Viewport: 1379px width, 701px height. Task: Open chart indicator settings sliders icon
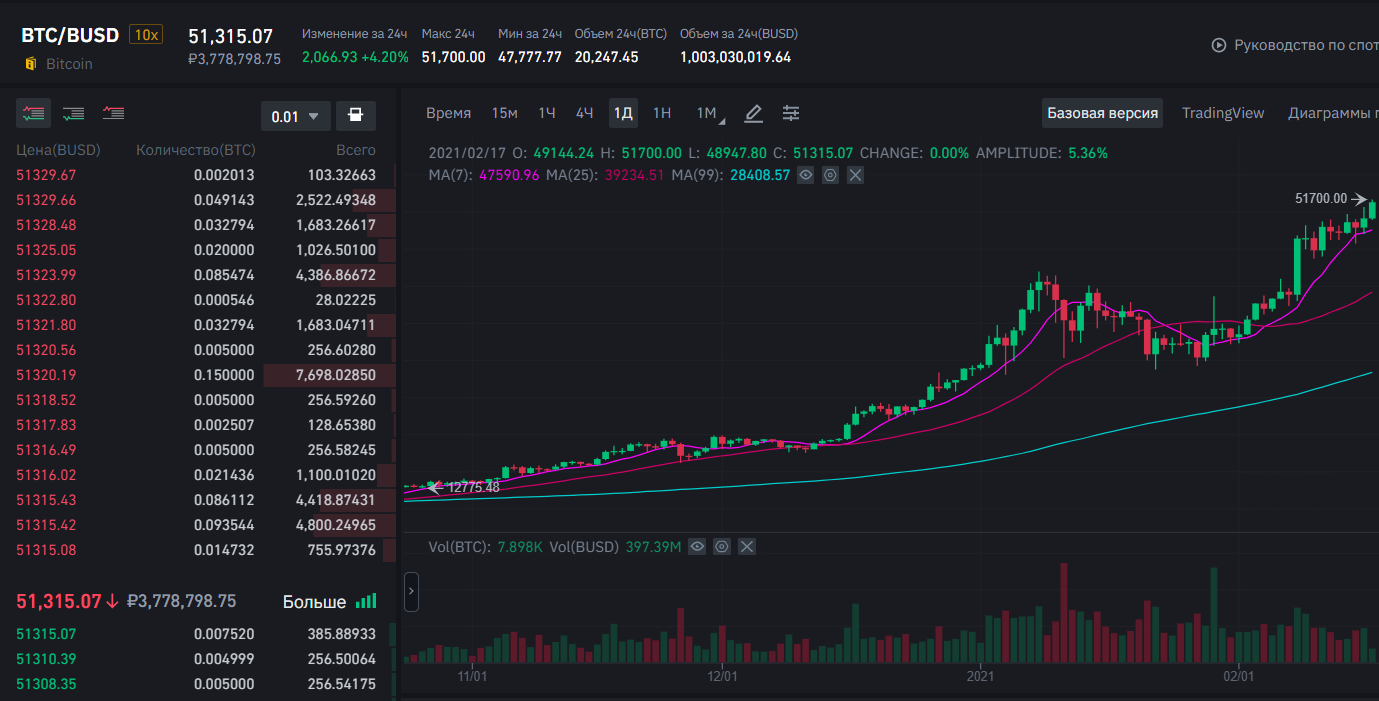coord(791,114)
